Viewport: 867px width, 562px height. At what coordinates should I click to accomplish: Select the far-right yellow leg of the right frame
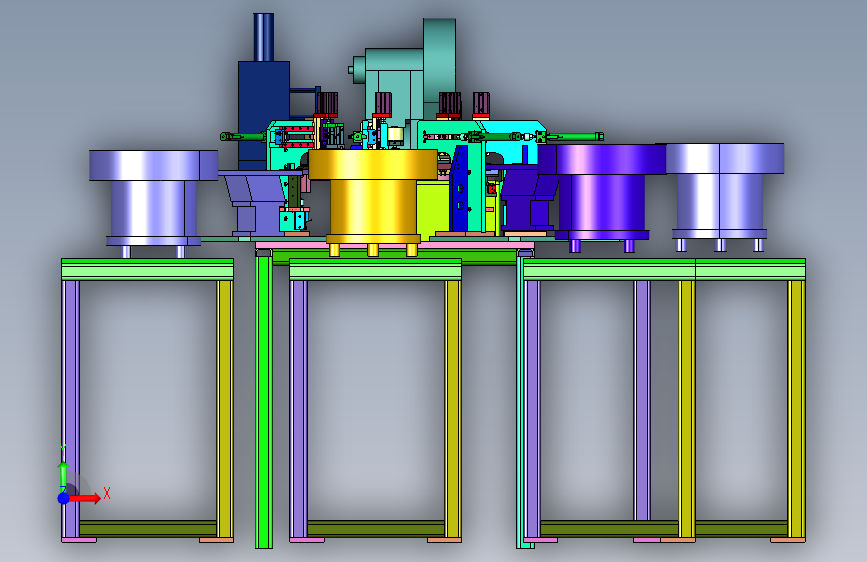pyautogui.click(x=796, y=409)
